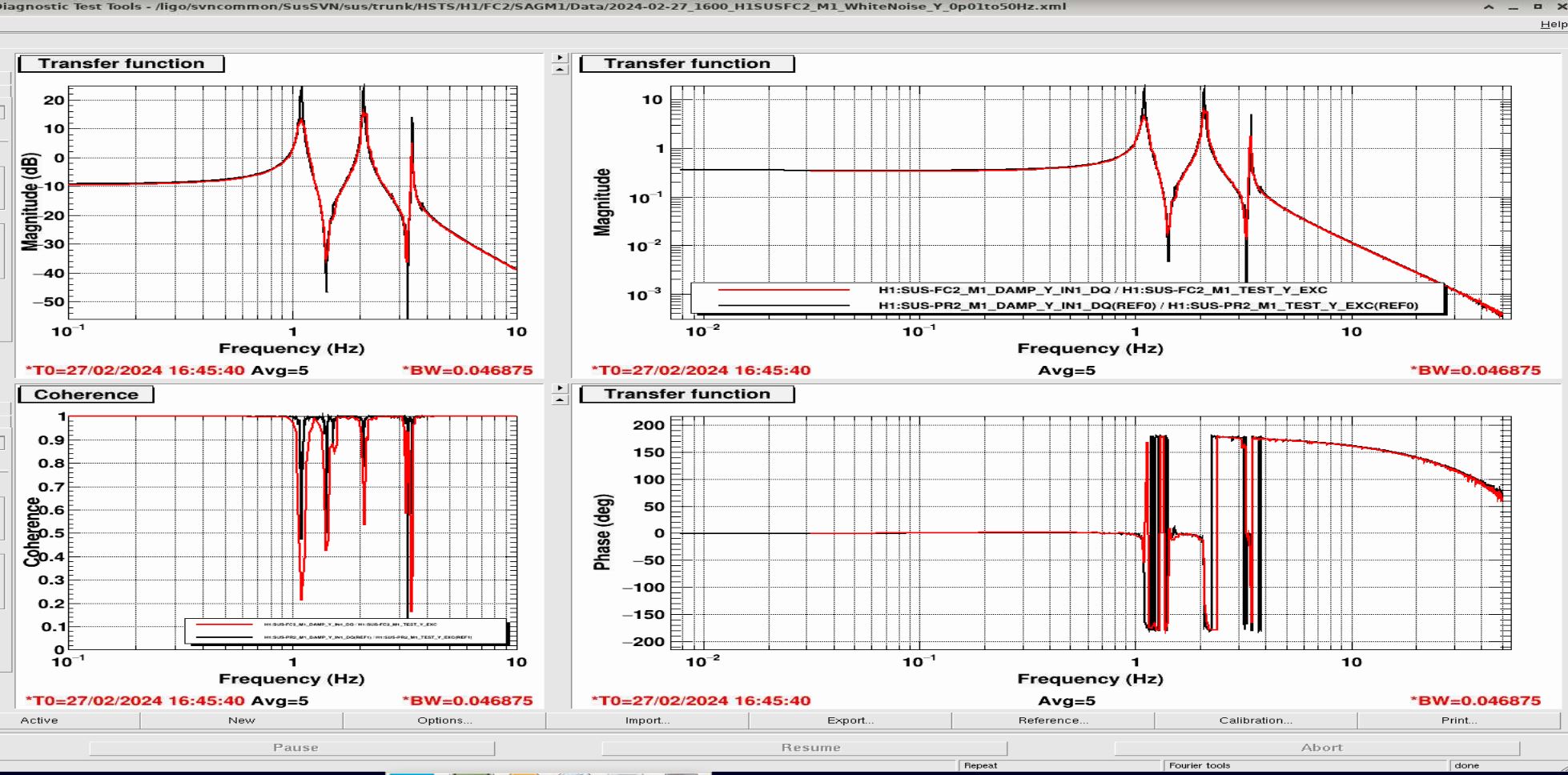Minimize the Diagnostic Test Tools window
Image resolution: width=1568 pixels, height=775 pixels.
(x=1513, y=6)
